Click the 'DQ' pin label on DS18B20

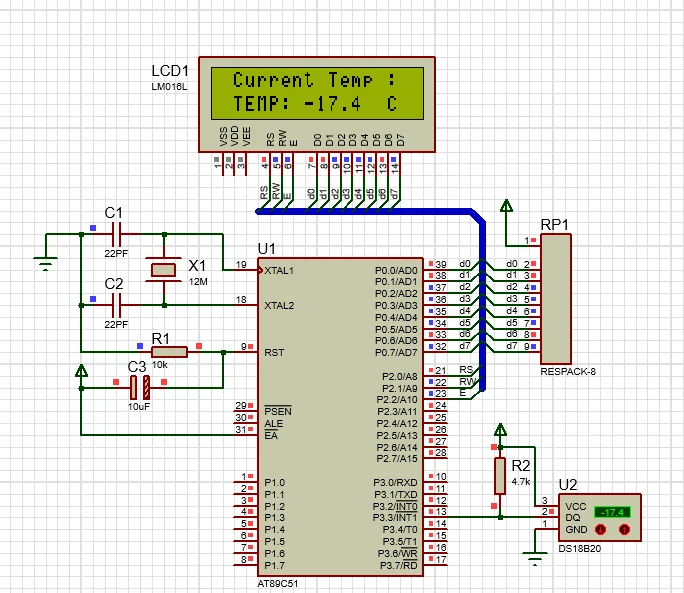click(572, 518)
